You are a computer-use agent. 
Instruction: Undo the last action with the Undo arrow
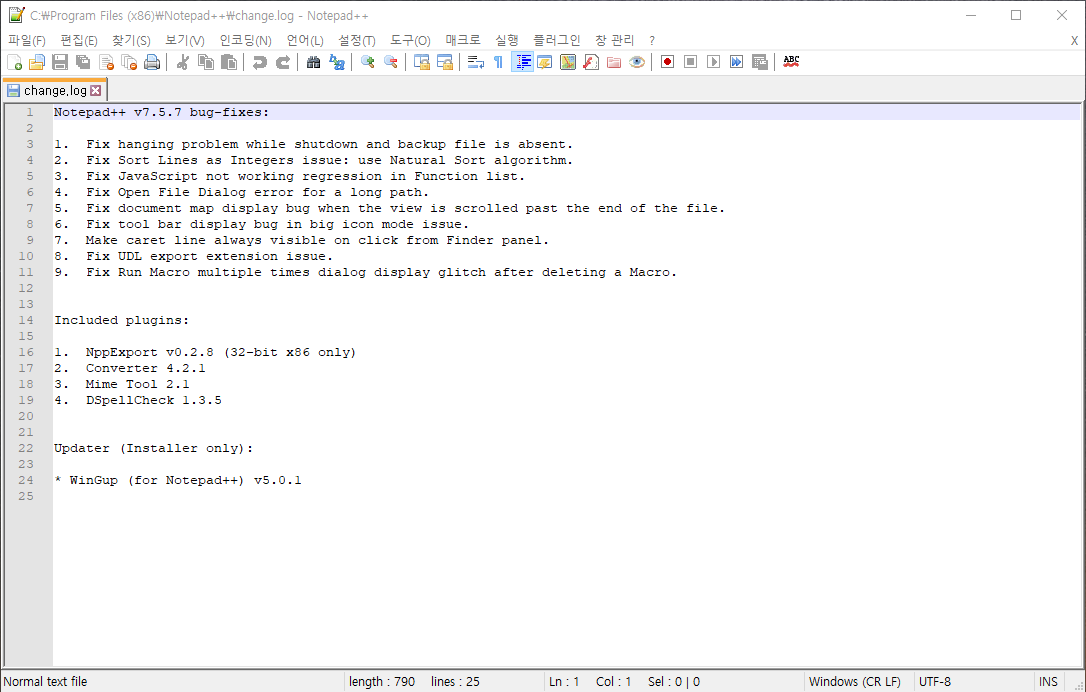(260, 62)
